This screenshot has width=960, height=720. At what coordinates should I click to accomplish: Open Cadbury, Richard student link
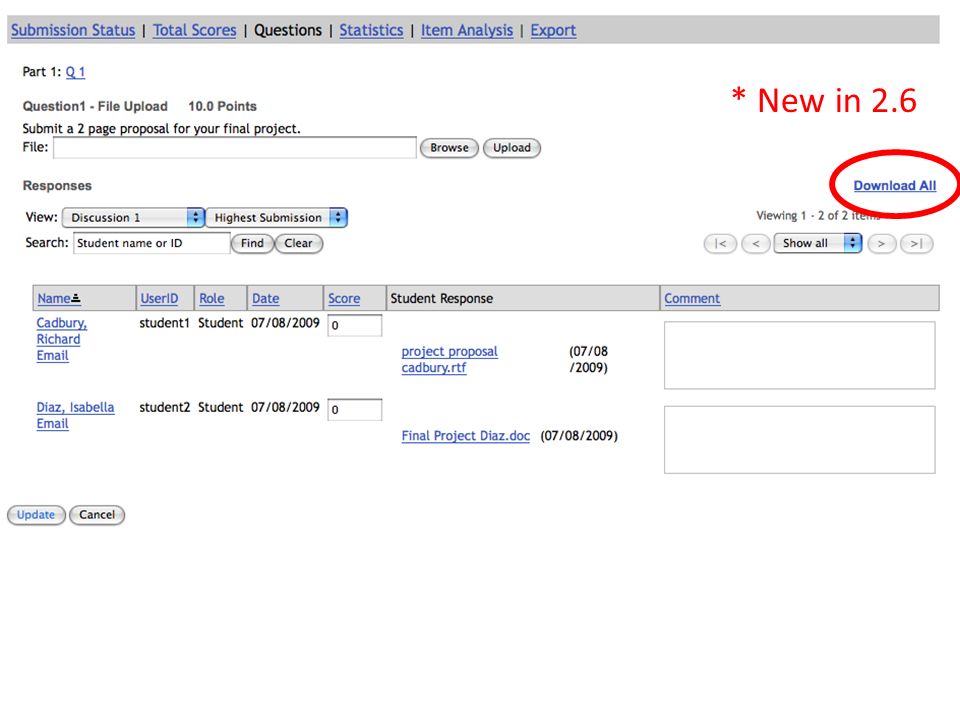[x=61, y=331]
